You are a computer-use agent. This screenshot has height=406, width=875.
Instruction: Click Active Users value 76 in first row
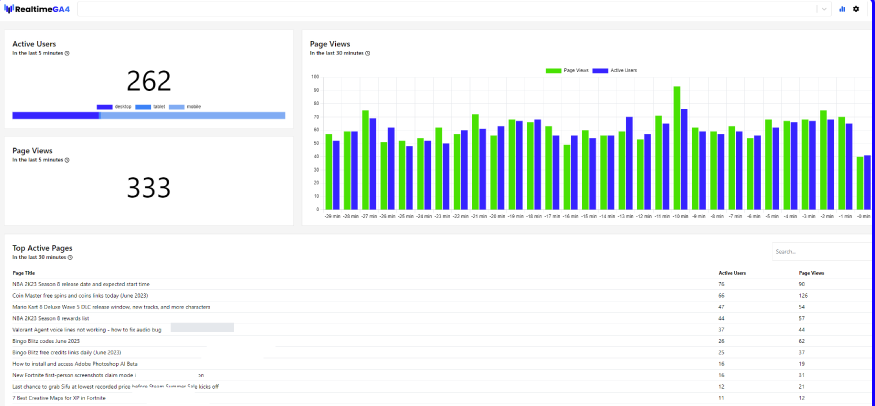tap(722, 284)
